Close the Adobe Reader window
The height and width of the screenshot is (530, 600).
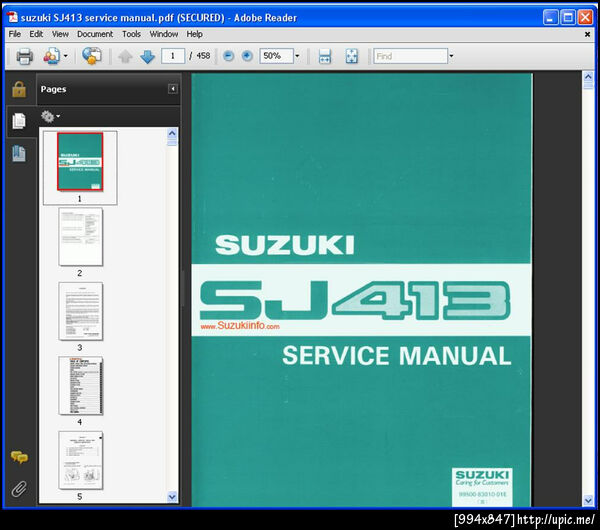coord(585,18)
